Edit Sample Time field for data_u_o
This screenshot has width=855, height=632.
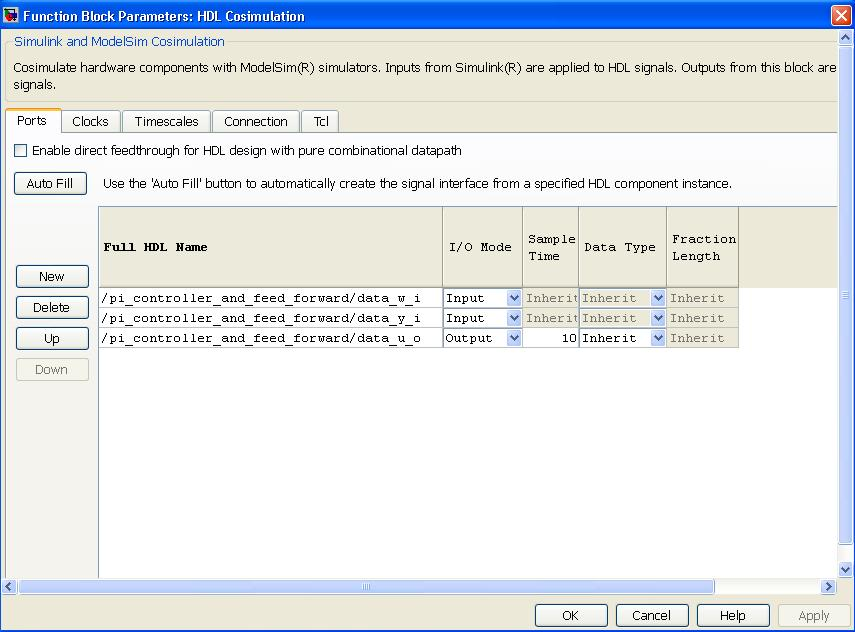[550, 338]
